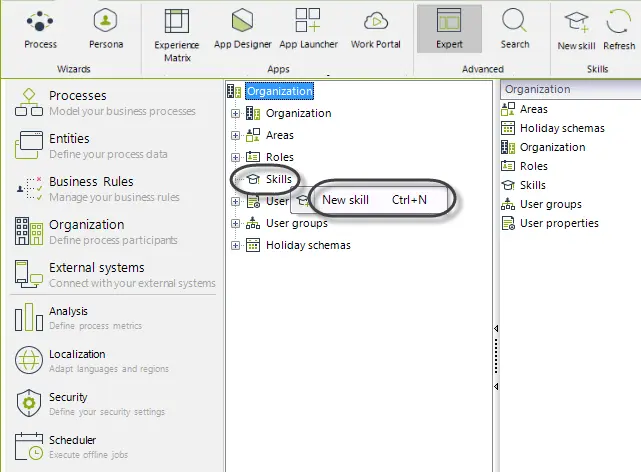The image size is (641, 472).
Task: Collapse panel using upper splitter arrow
Action: click(x=496, y=329)
